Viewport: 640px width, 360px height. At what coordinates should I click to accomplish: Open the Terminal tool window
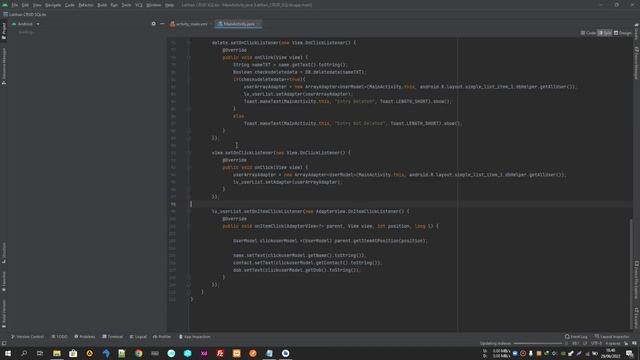tap(112, 337)
